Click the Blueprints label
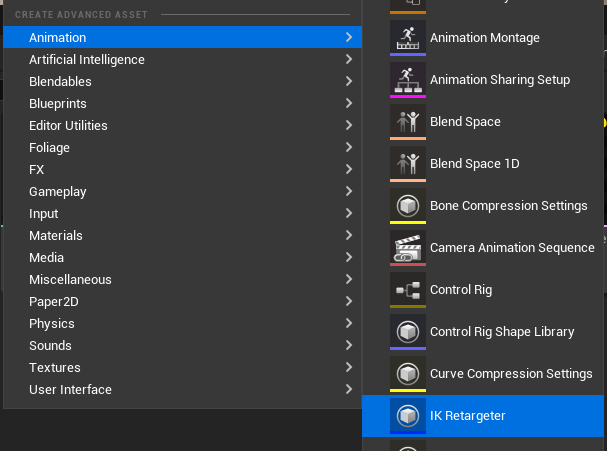607x451 pixels. click(58, 104)
